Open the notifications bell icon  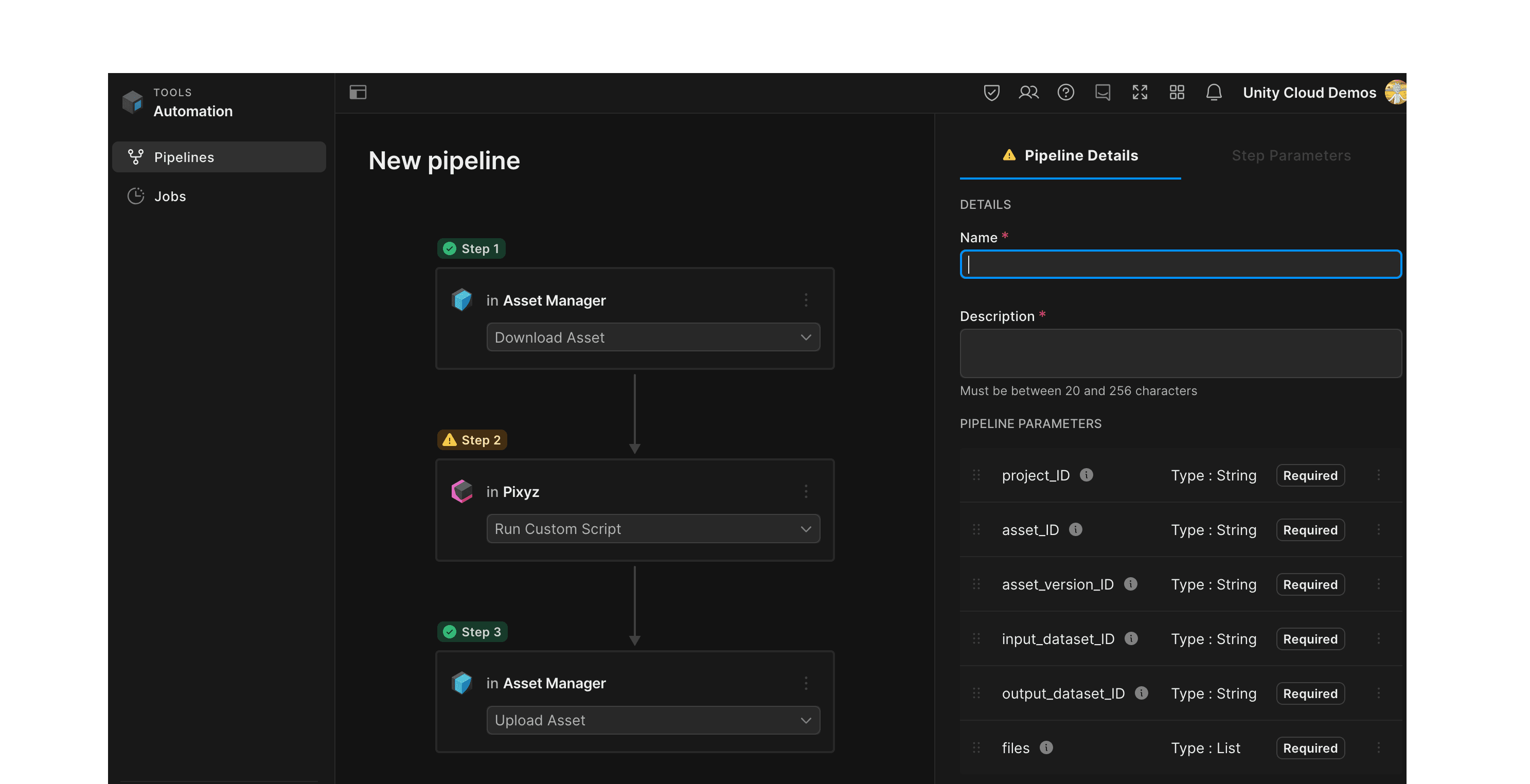[x=1214, y=92]
